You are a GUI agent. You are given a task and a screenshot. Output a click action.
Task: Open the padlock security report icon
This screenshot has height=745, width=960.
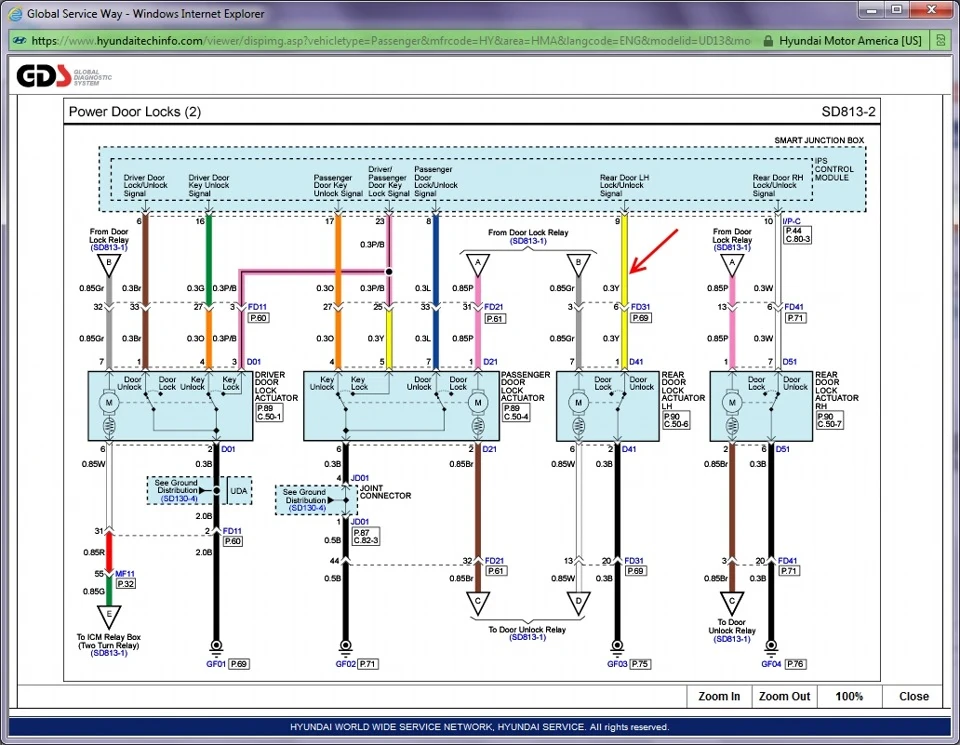(x=768, y=41)
